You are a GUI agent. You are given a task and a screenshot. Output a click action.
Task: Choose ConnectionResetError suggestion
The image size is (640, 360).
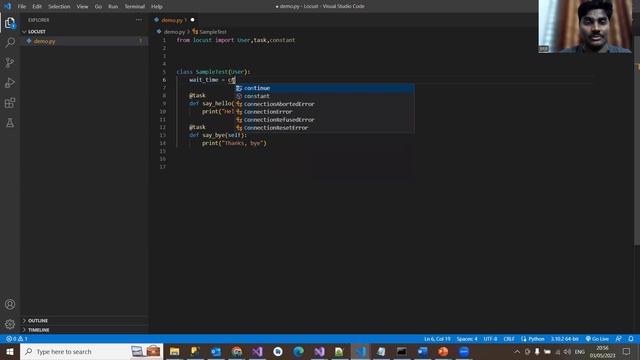(324, 127)
